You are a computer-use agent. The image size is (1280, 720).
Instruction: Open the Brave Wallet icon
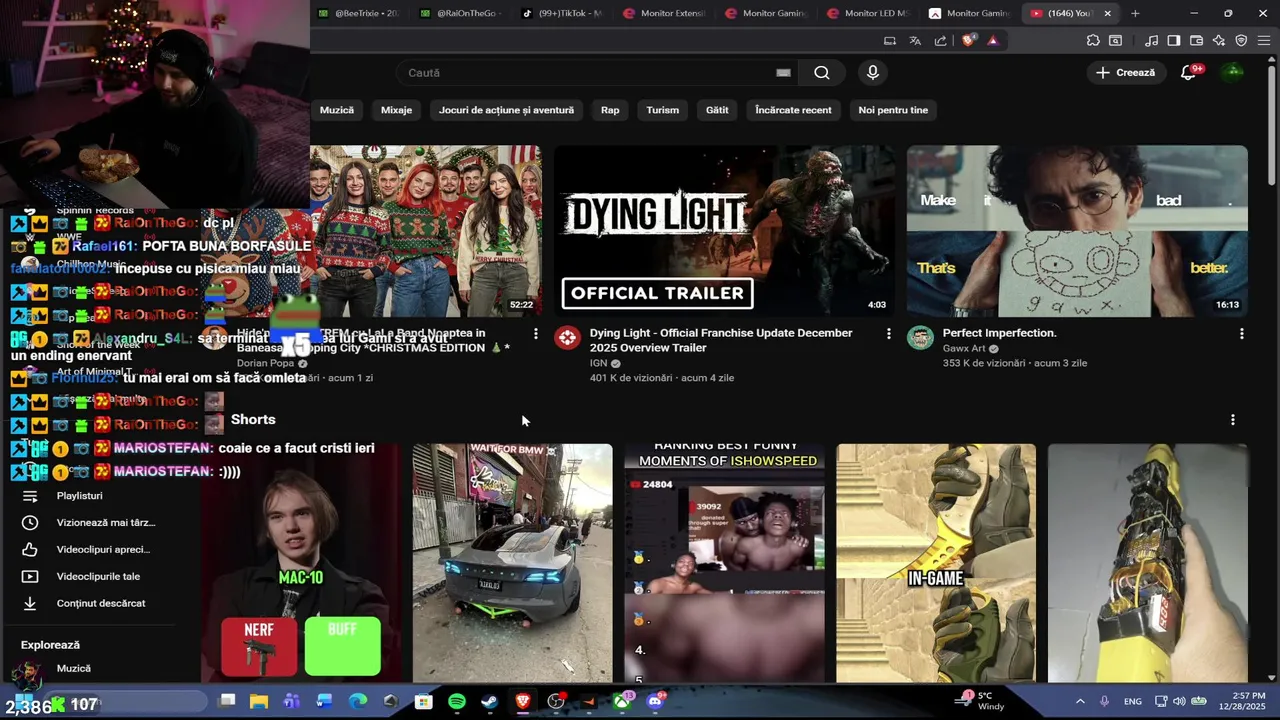(x=1196, y=41)
